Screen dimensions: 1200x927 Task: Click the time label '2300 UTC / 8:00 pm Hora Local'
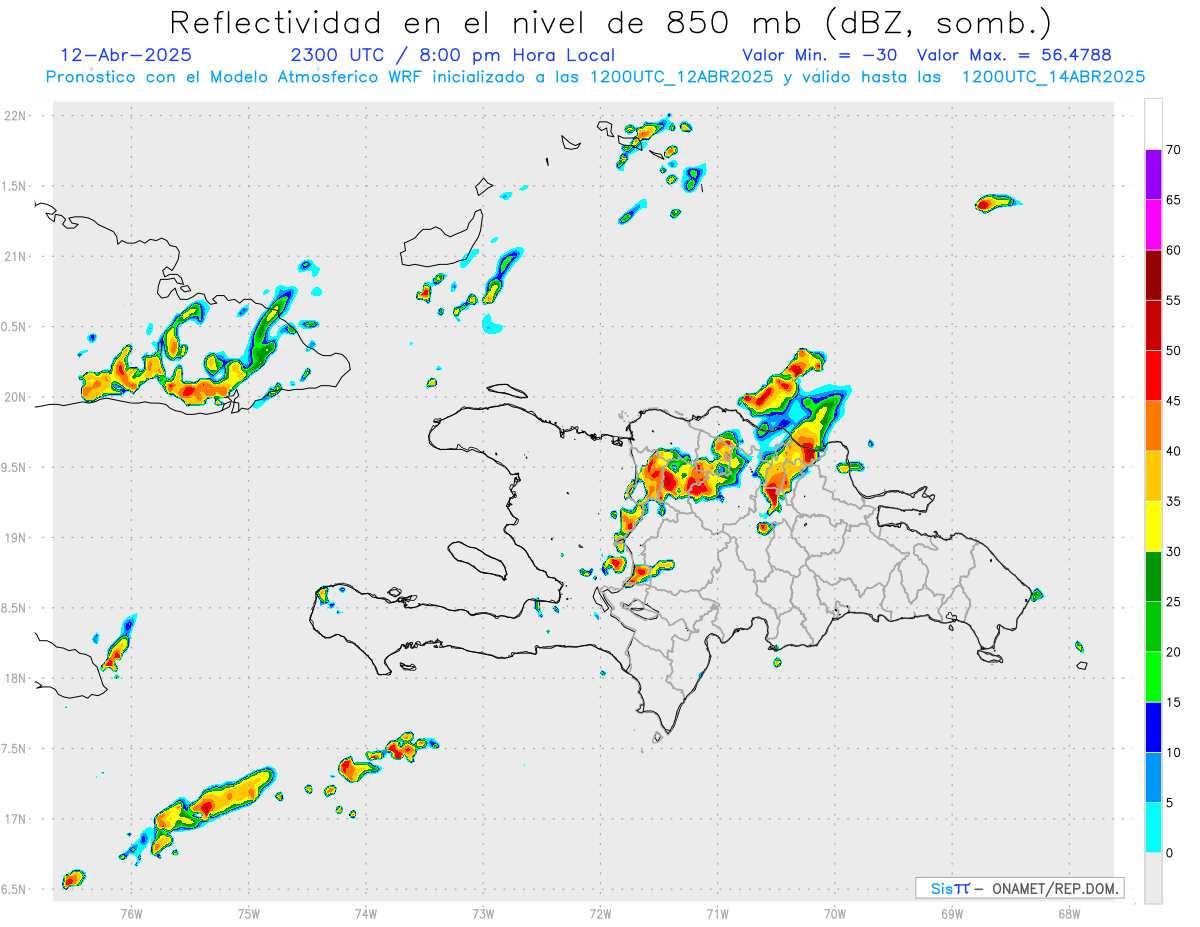tap(453, 55)
